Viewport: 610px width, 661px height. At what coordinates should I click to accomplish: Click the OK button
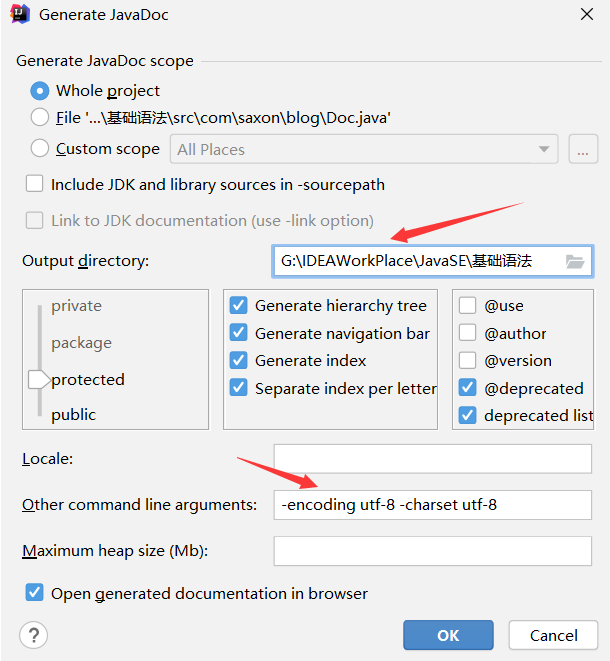pyautogui.click(x=448, y=635)
